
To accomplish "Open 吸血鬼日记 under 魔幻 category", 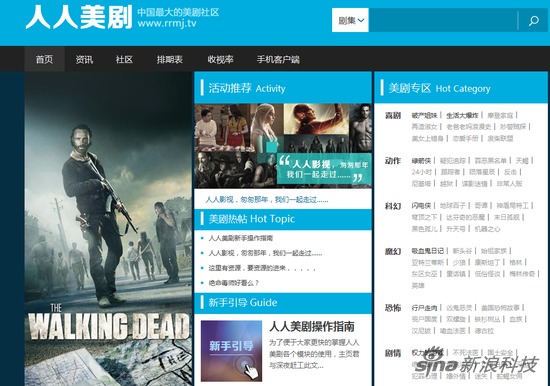I will 428,251.
